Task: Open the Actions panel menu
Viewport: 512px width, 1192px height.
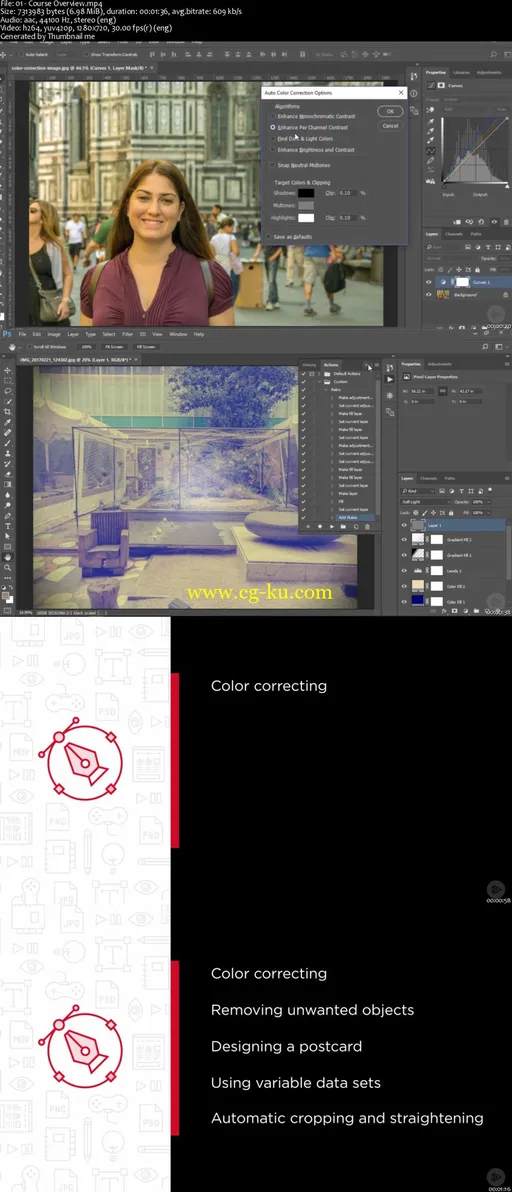Action: [x=377, y=364]
